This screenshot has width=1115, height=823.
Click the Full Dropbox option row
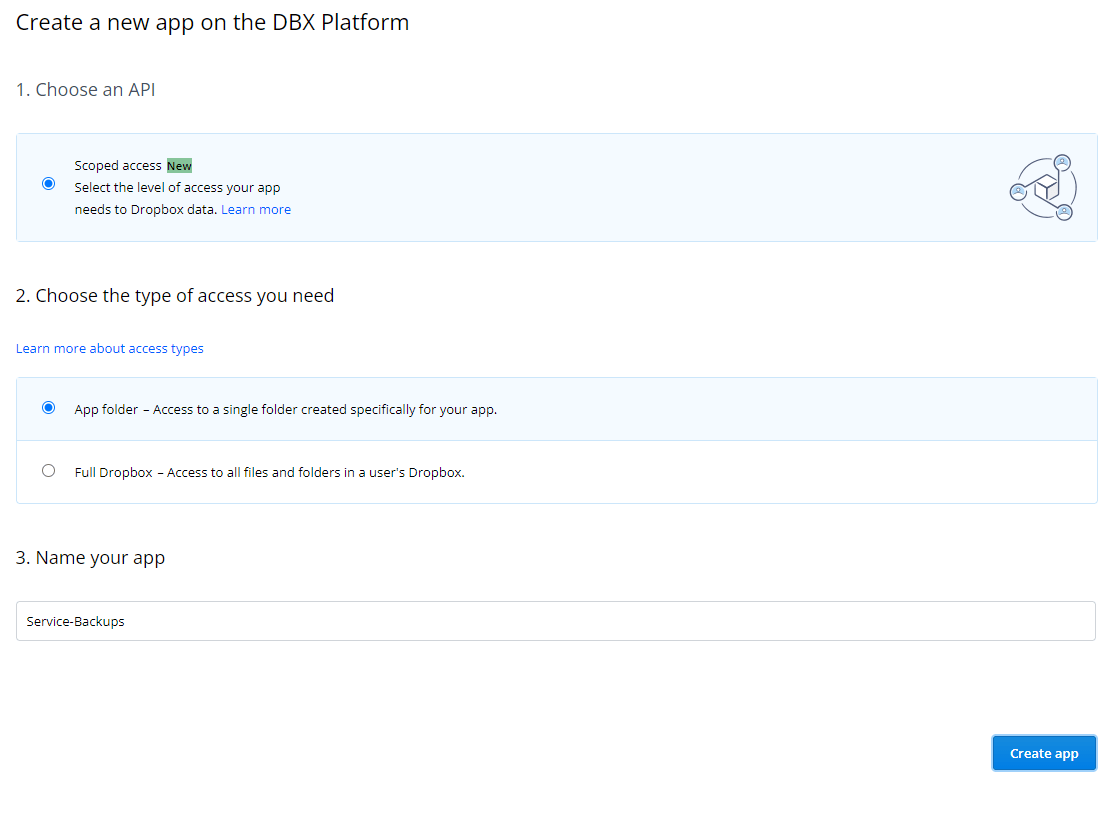coord(556,470)
